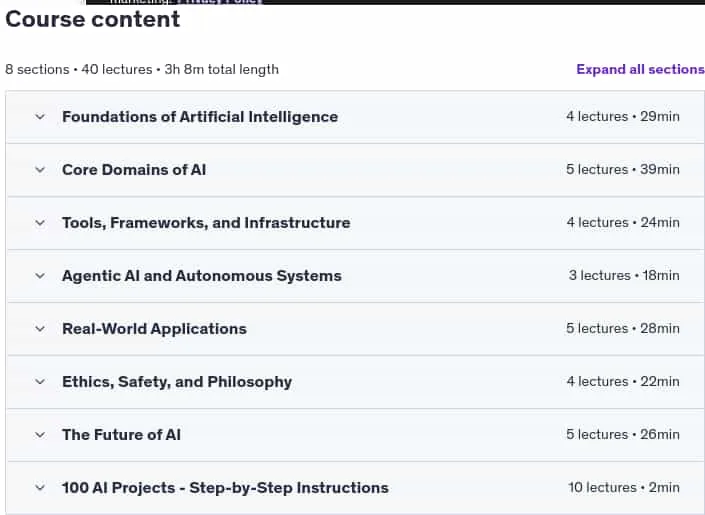
Task: Expand the Core Domains of AI chevron
Action: 40,170
